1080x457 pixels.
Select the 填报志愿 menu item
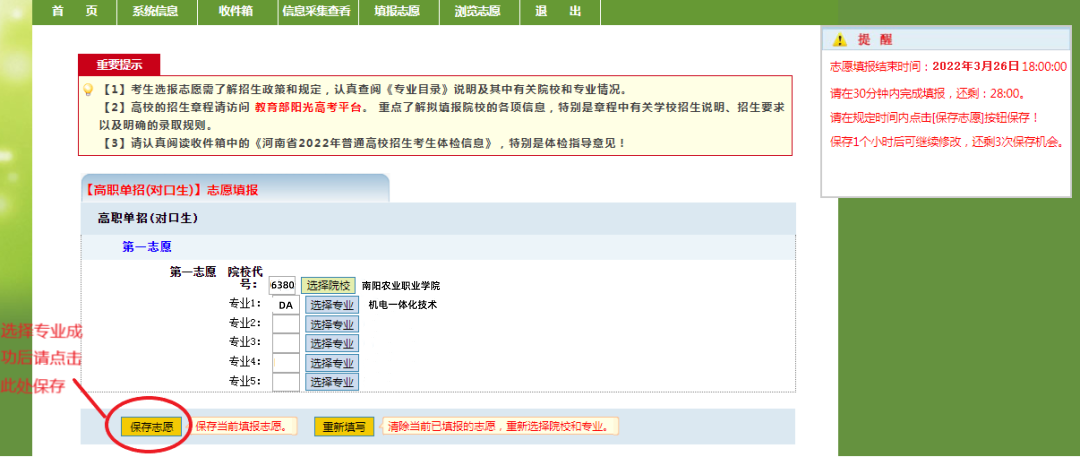(x=399, y=12)
